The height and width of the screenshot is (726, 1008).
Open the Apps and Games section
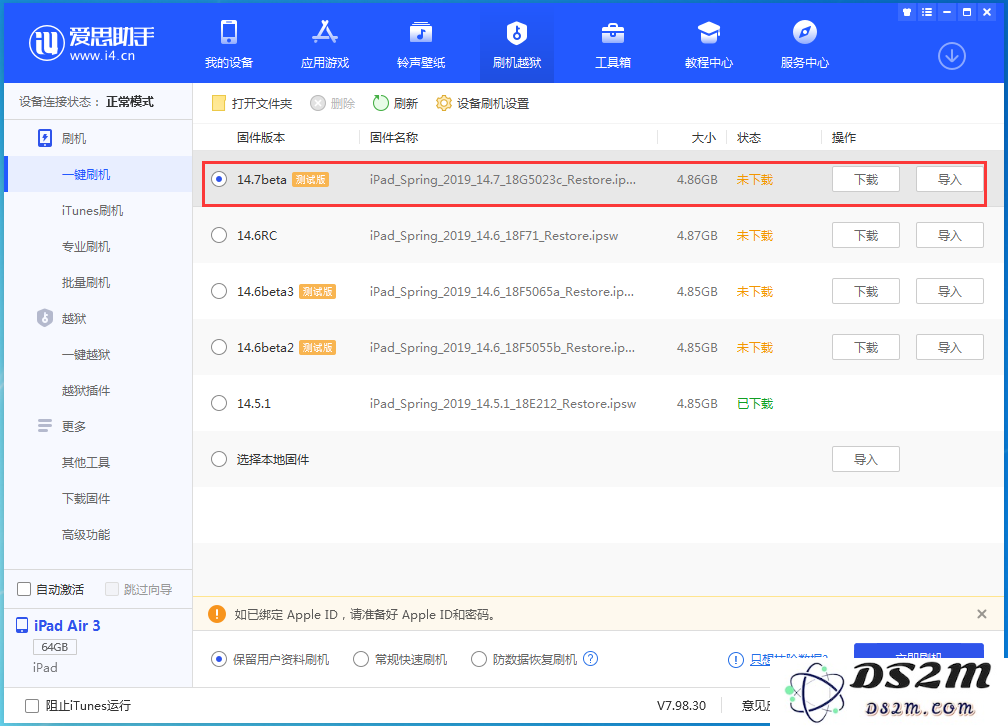click(325, 44)
